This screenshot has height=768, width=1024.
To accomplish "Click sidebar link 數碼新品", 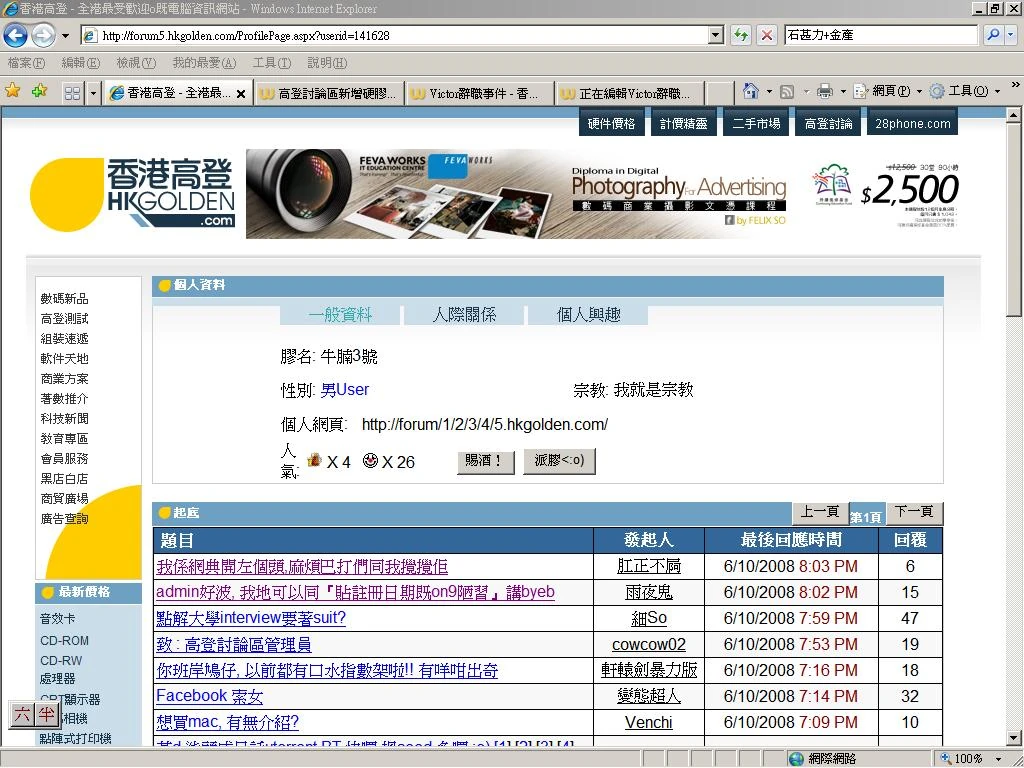I will 64,298.
